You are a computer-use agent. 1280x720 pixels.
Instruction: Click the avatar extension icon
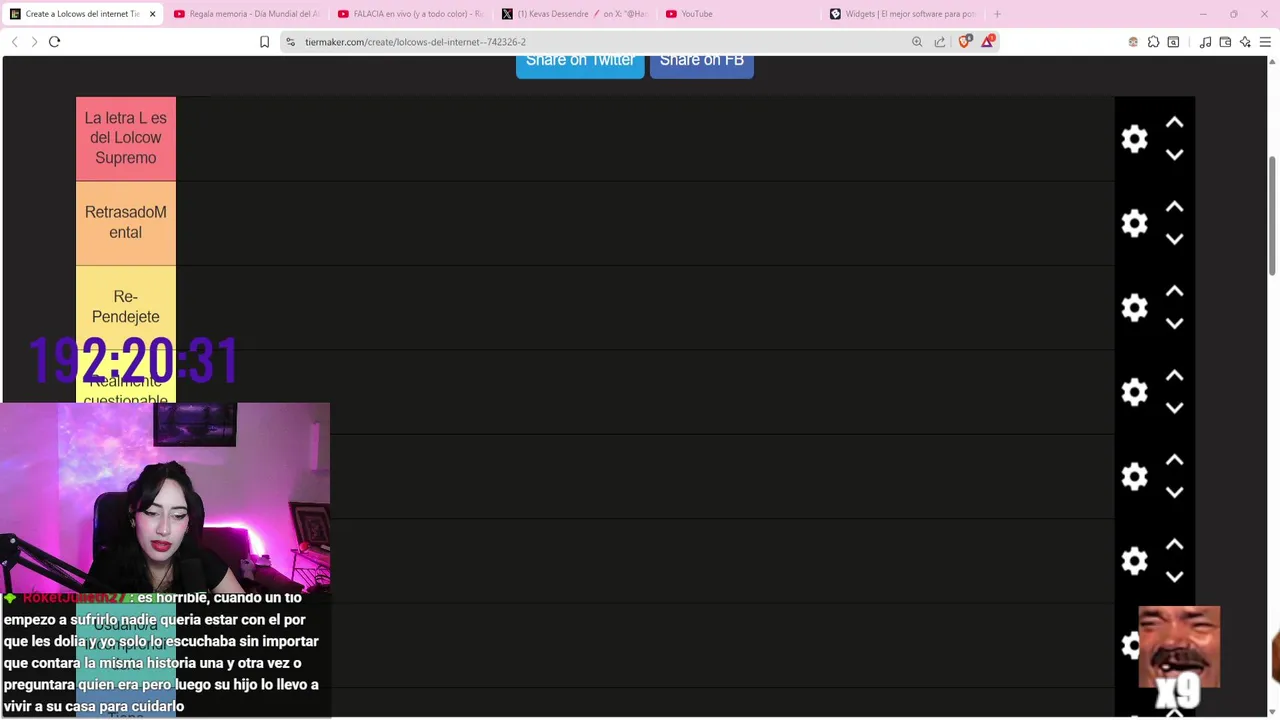coord(1133,42)
